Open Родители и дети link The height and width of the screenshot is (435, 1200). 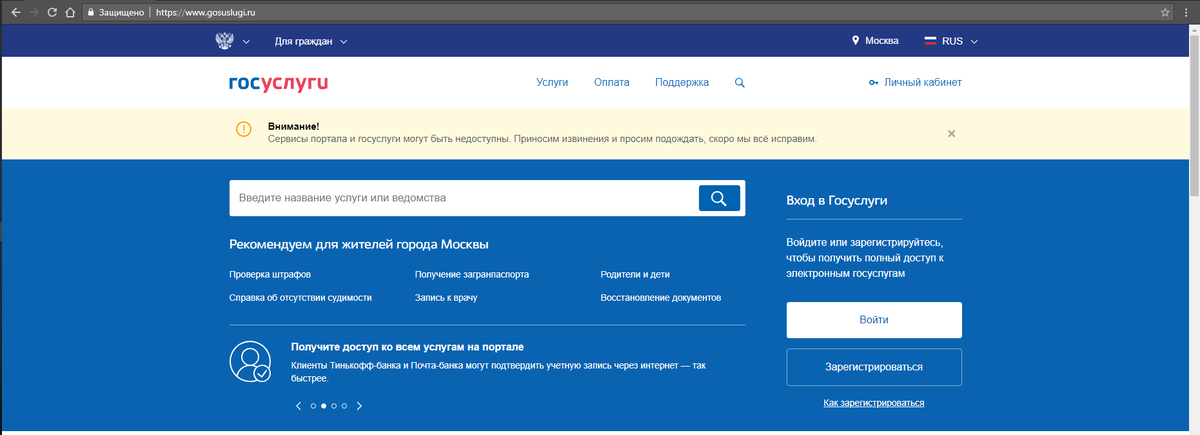pyautogui.click(x=635, y=274)
